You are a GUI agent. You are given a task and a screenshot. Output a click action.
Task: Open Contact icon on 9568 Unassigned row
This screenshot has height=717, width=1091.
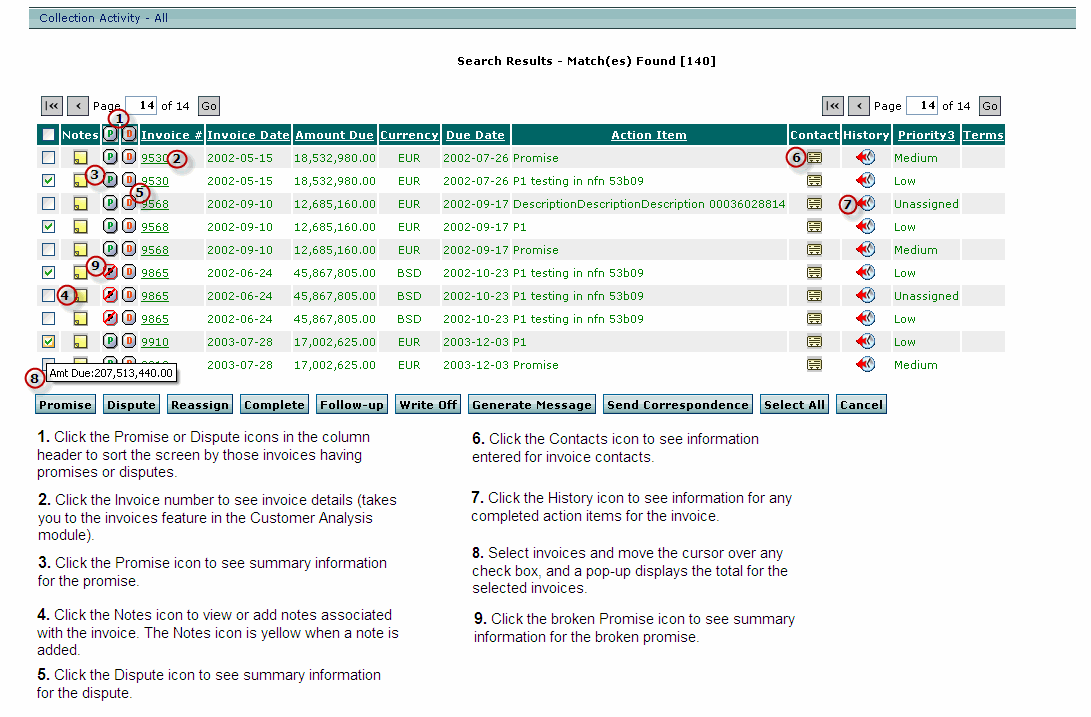coord(814,204)
